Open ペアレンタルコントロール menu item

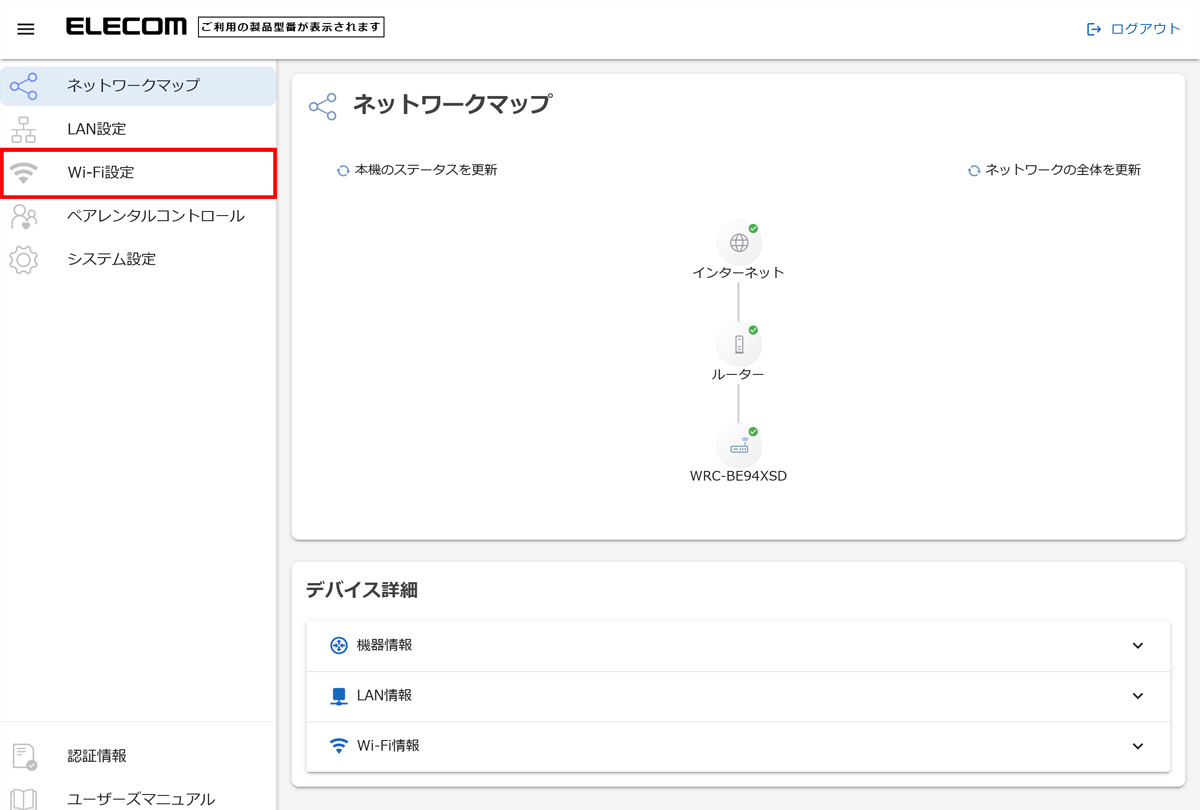pos(138,216)
